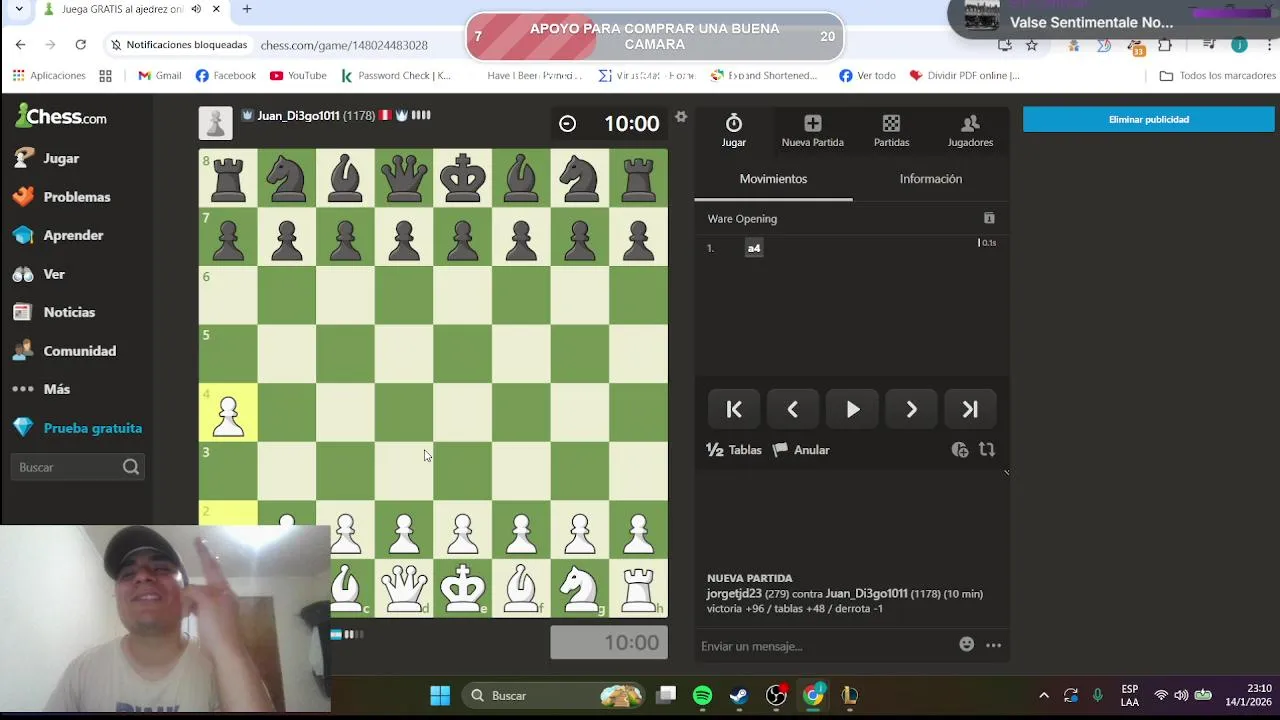Step forward one move
The height and width of the screenshot is (720, 1280).
click(911, 409)
